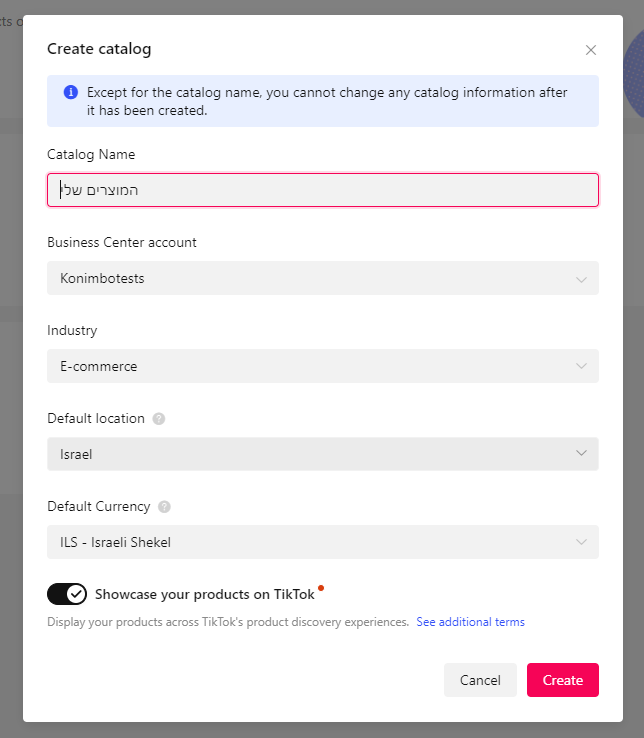Viewport: 644px width, 738px height.
Task: Open the See additional terms link
Action: (x=470, y=622)
